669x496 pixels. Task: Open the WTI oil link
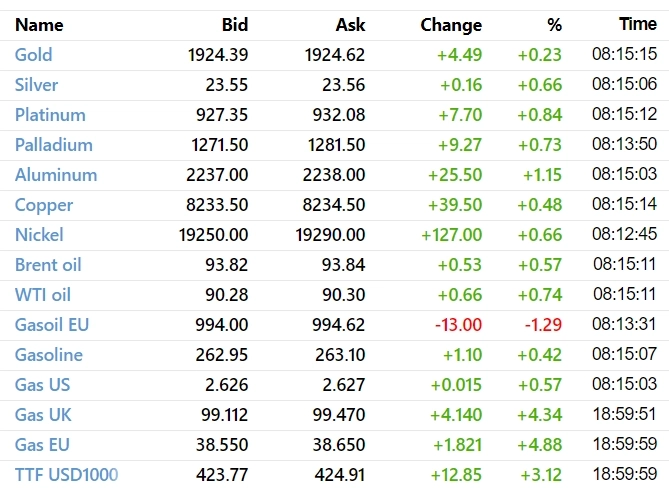[43, 295]
